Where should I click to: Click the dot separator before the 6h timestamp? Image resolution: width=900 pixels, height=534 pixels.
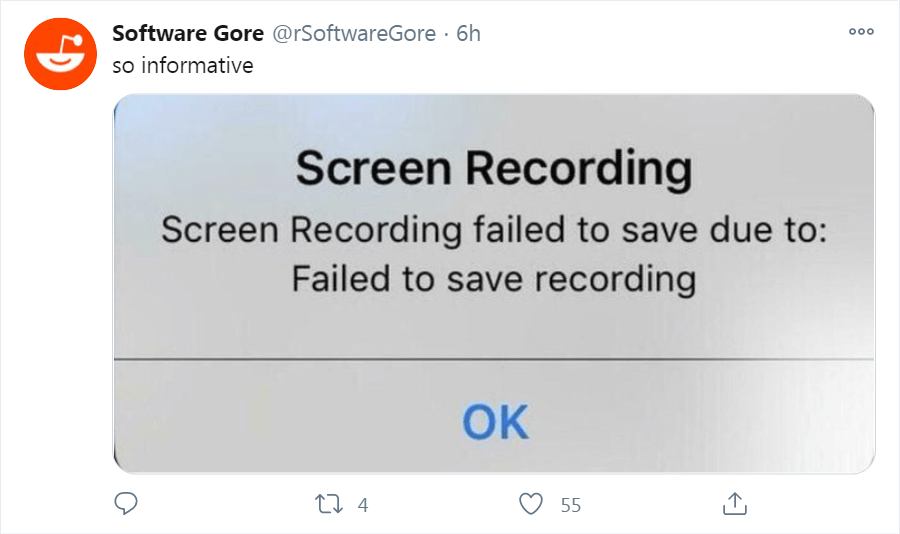click(446, 33)
